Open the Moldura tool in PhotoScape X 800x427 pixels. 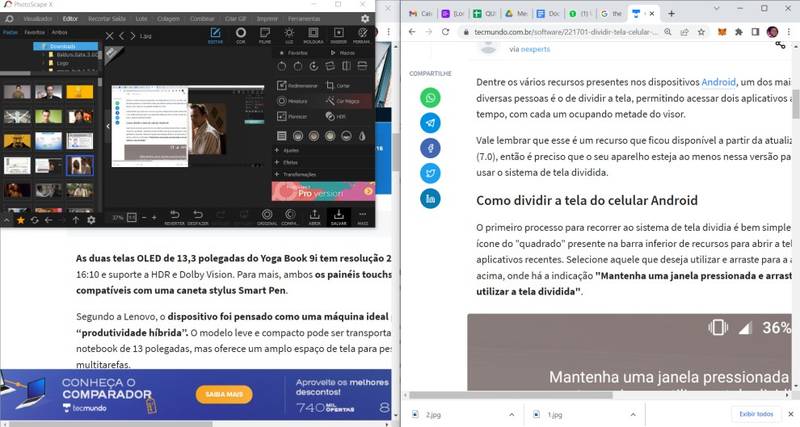pos(313,36)
